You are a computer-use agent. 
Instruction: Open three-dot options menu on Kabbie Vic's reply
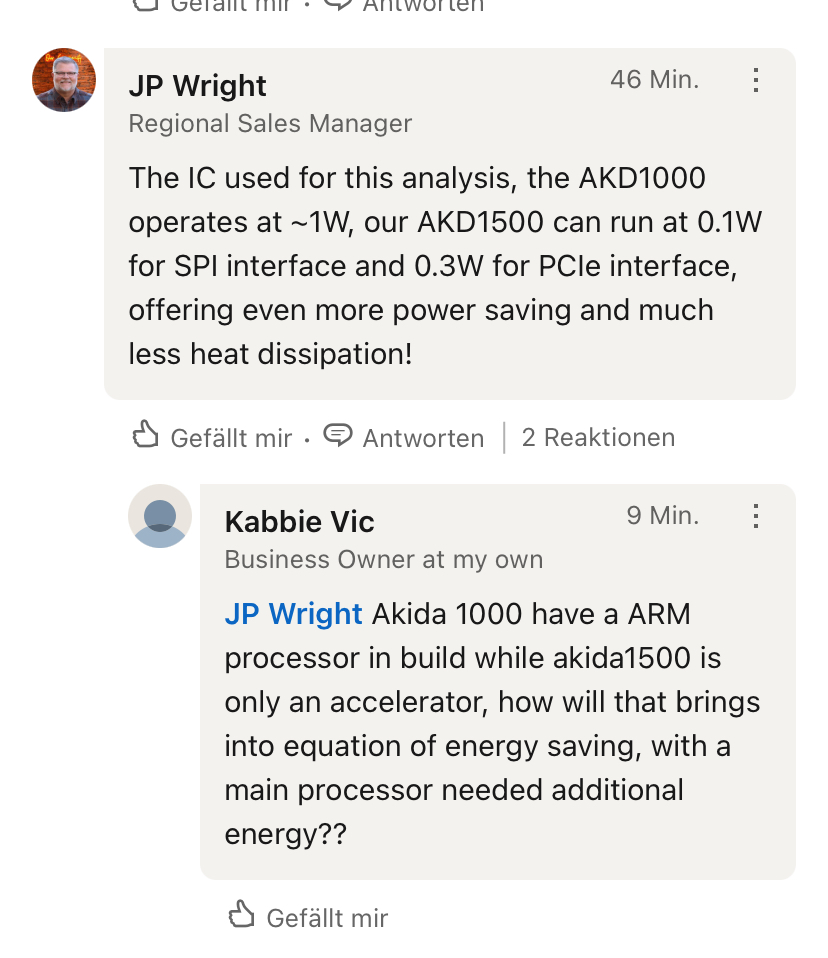[x=756, y=516]
